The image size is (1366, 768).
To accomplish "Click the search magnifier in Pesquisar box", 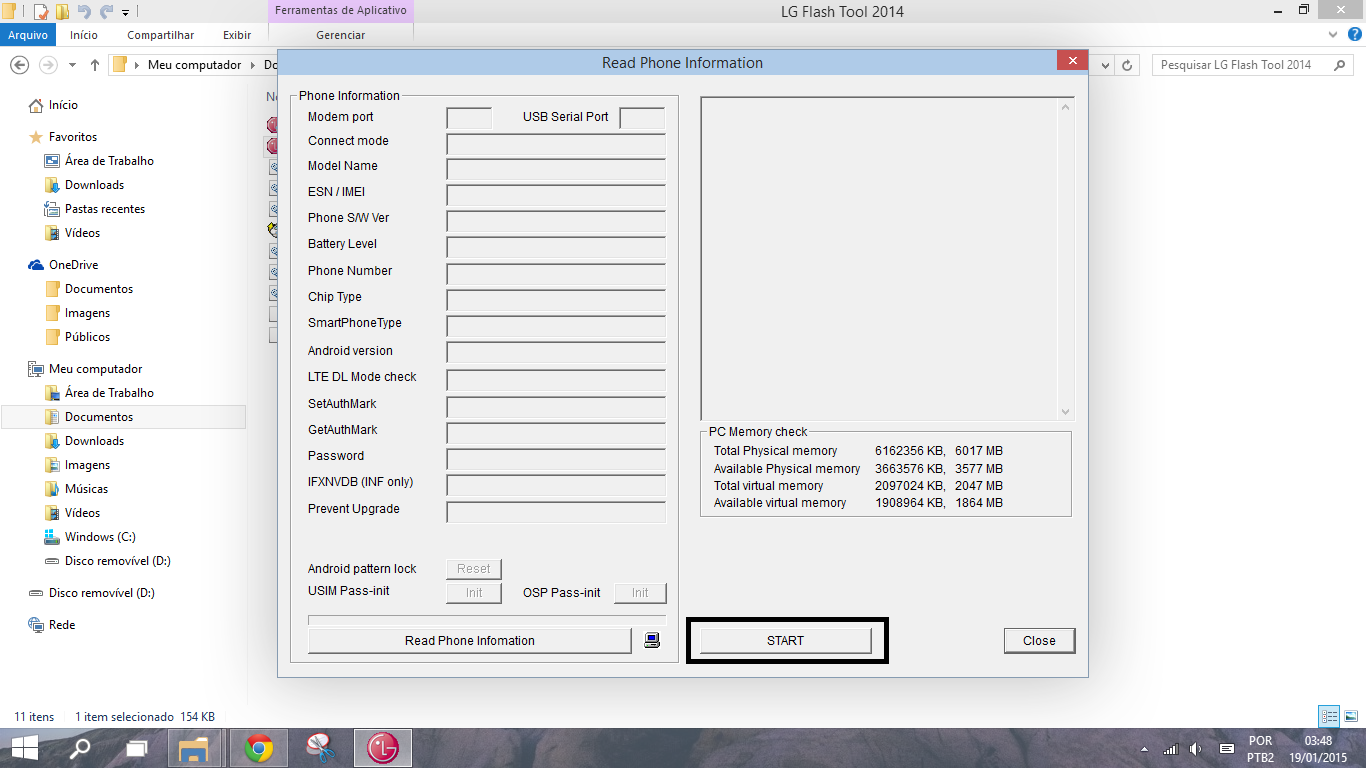I will [x=1340, y=65].
